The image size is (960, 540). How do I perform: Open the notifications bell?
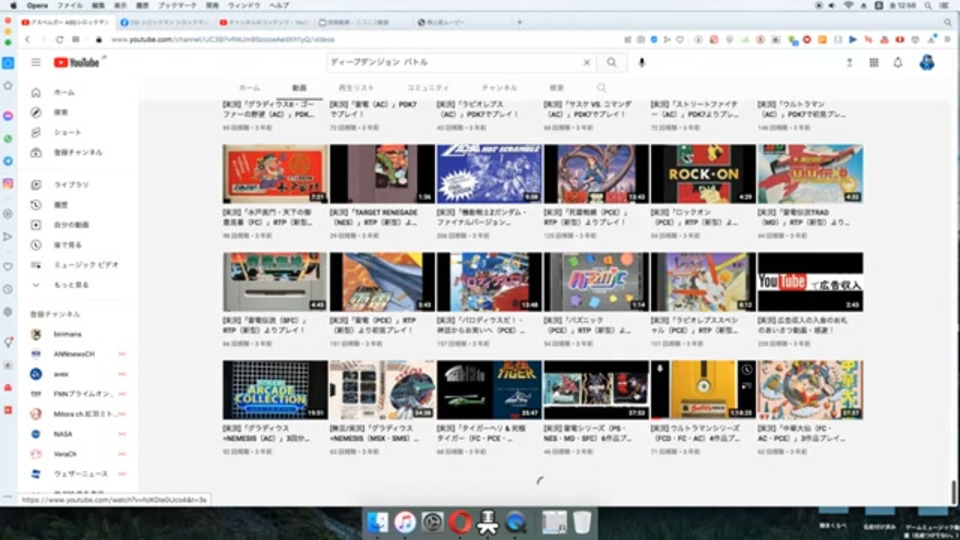pos(898,62)
